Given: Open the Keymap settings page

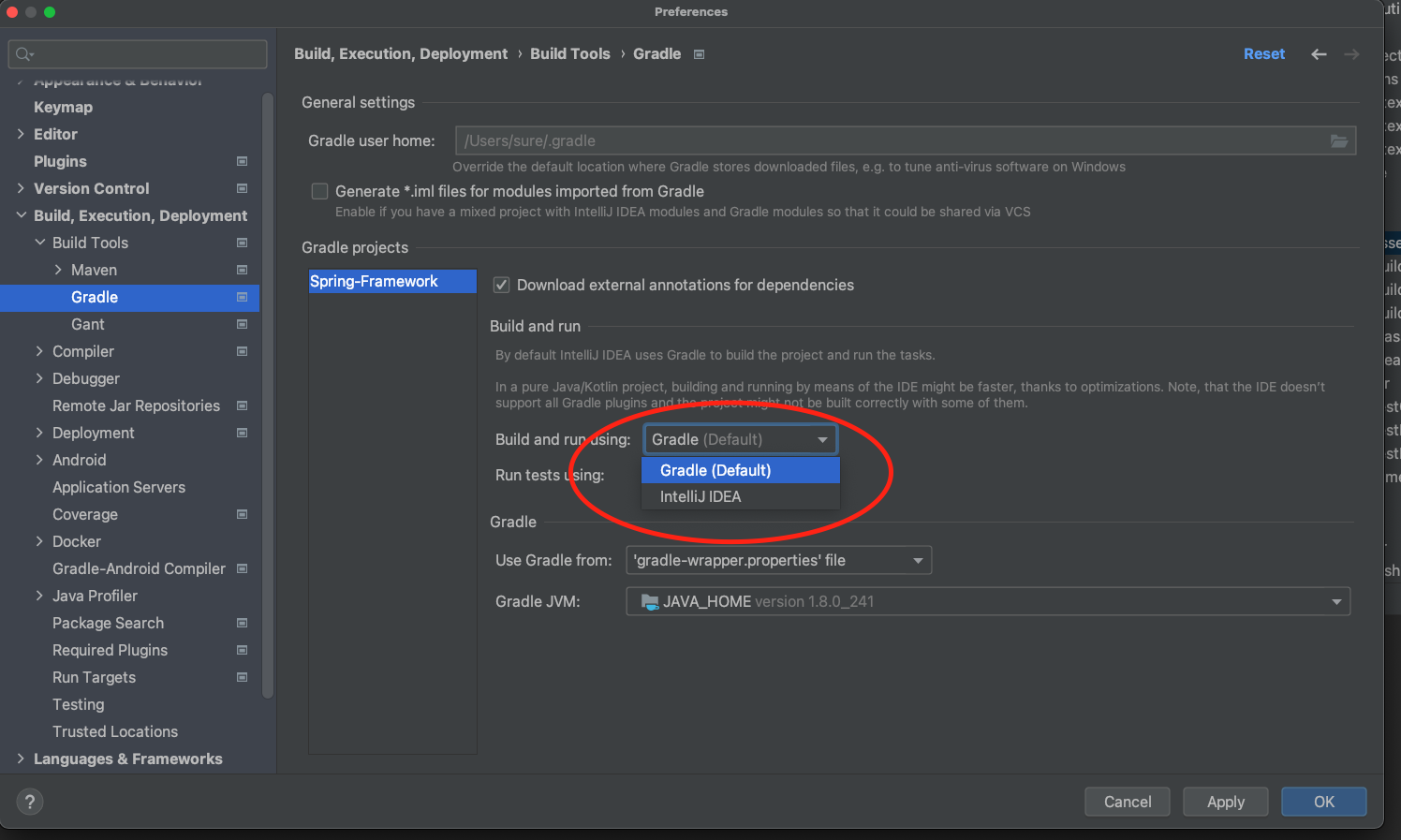Looking at the screenshot, I should pyautogui.click(x=63, y=107).
